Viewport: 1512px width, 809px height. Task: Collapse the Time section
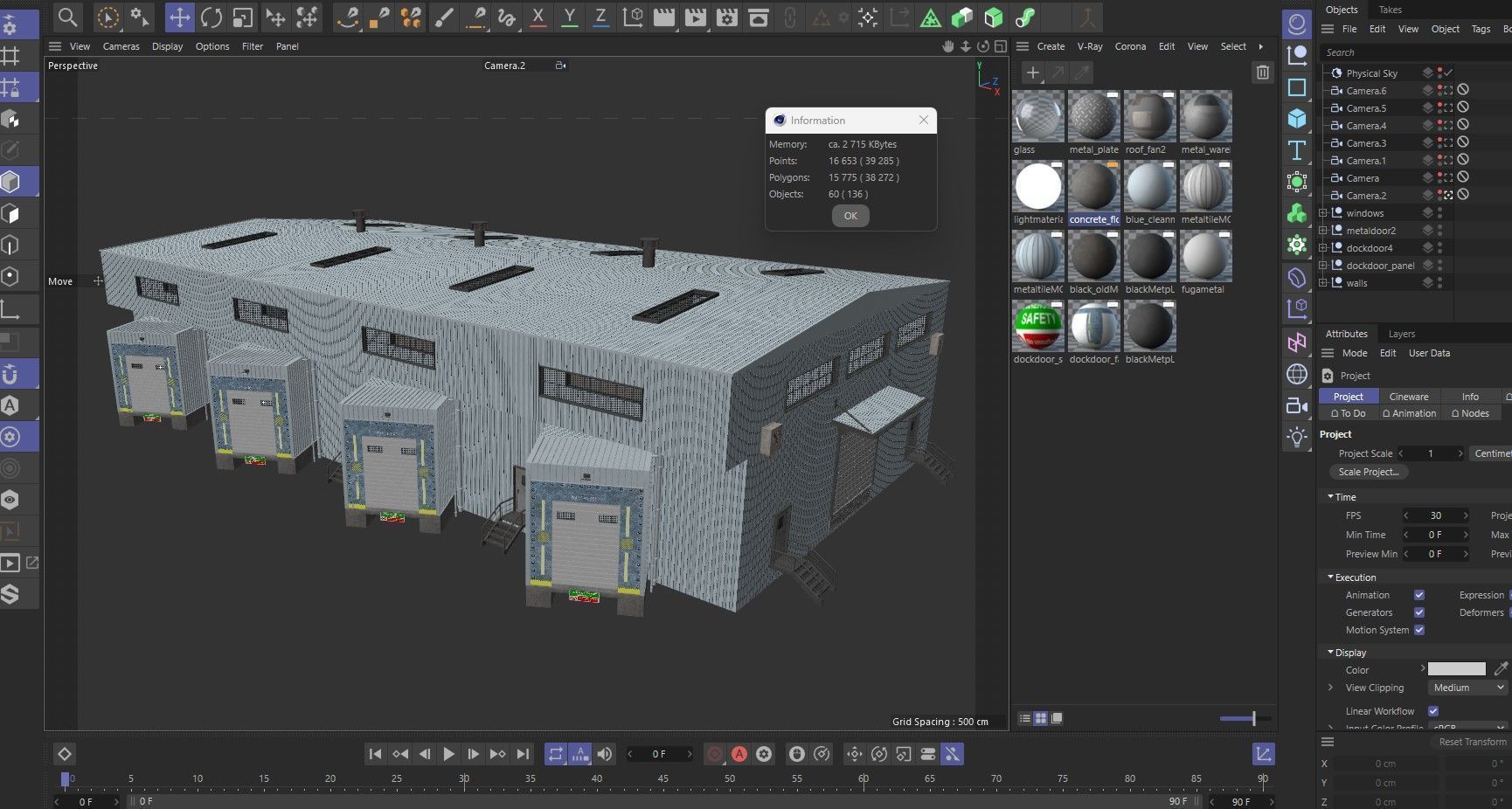click(x=1330, y=496)
